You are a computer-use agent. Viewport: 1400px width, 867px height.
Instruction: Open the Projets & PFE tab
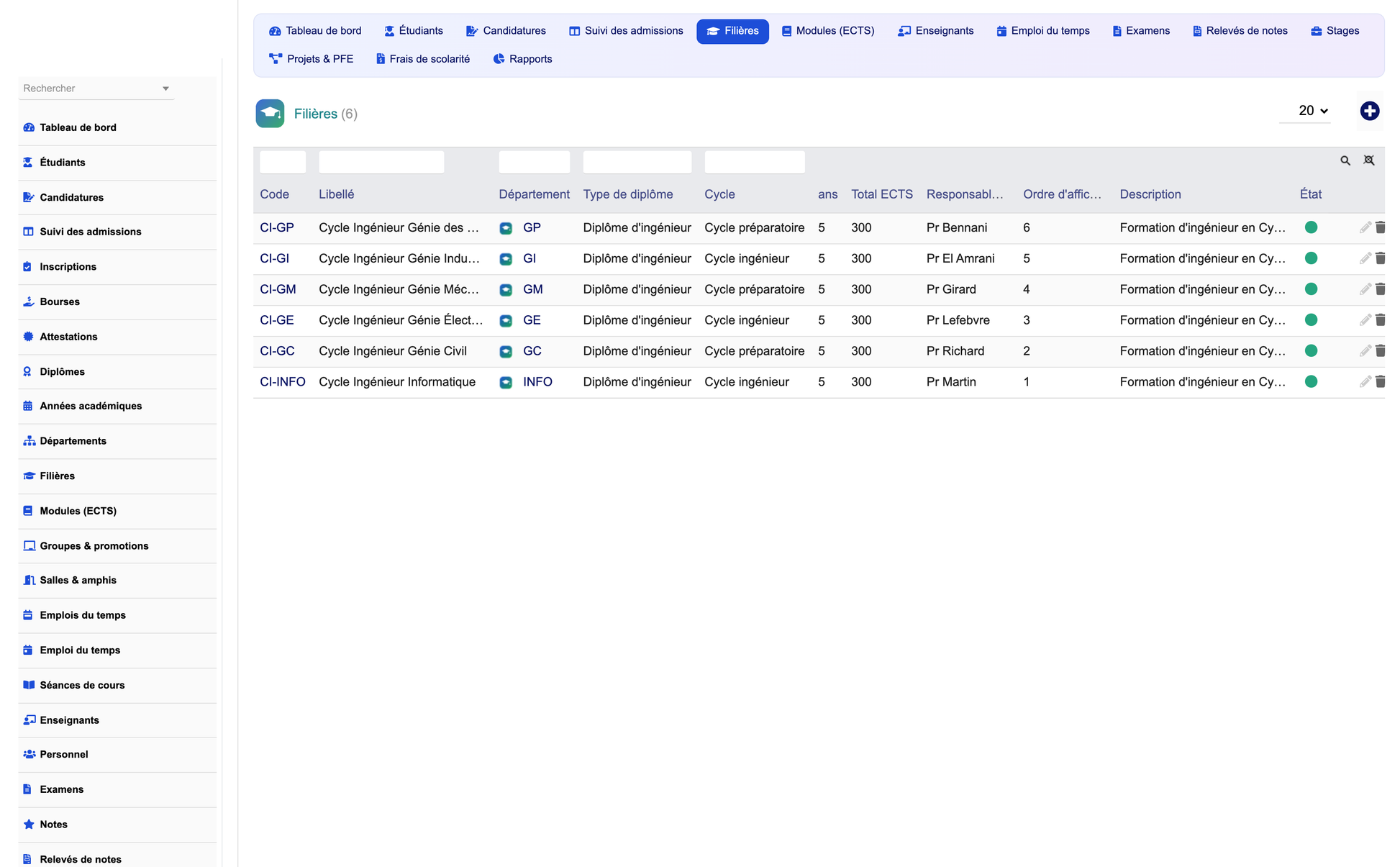tap(312, 59)
